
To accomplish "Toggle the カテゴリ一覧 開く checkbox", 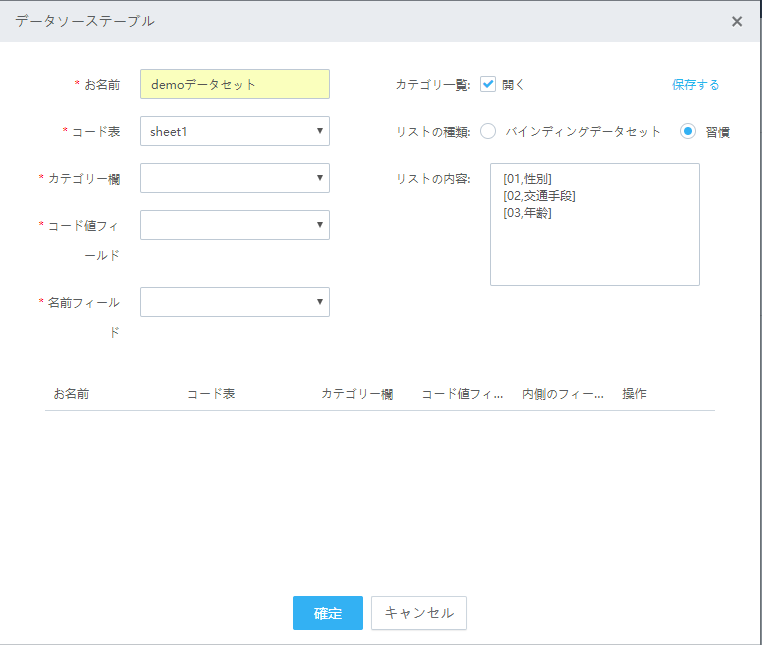I will tap(488, 84).
